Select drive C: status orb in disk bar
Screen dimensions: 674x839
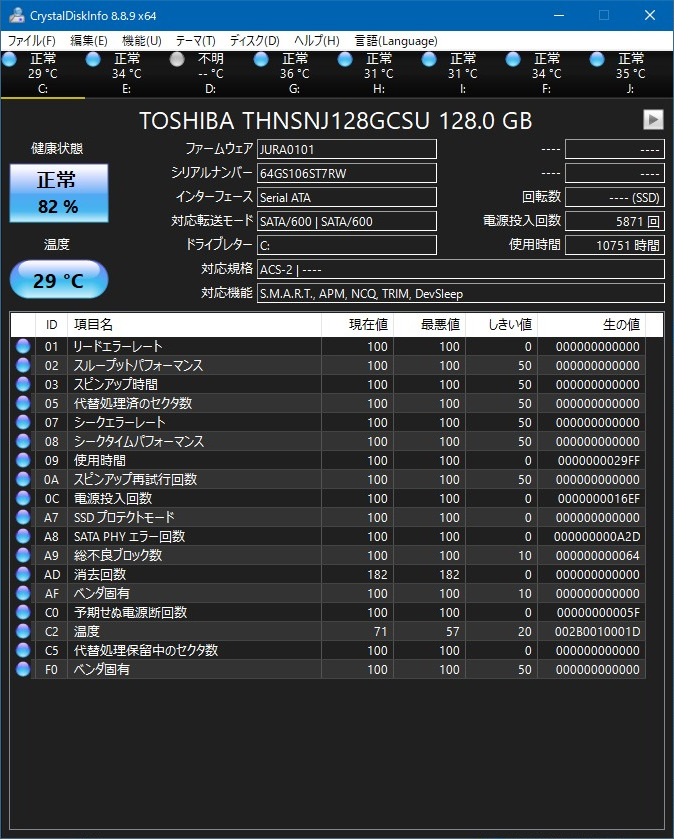pos(10,60)
